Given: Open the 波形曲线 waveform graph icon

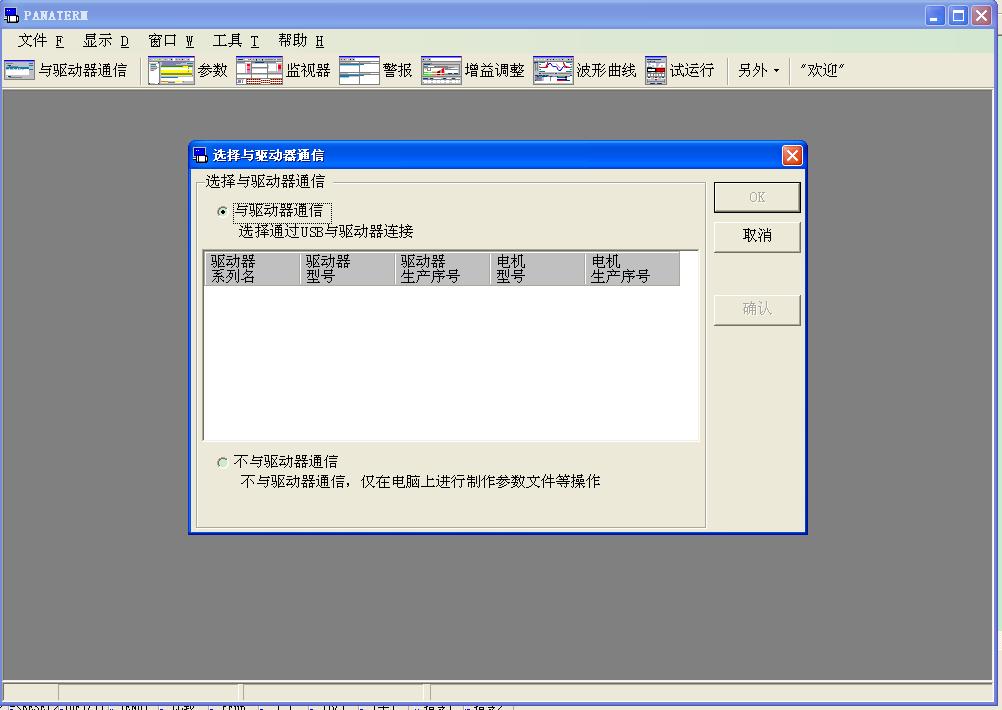Looking at the screenshot, I should [553, 70].
